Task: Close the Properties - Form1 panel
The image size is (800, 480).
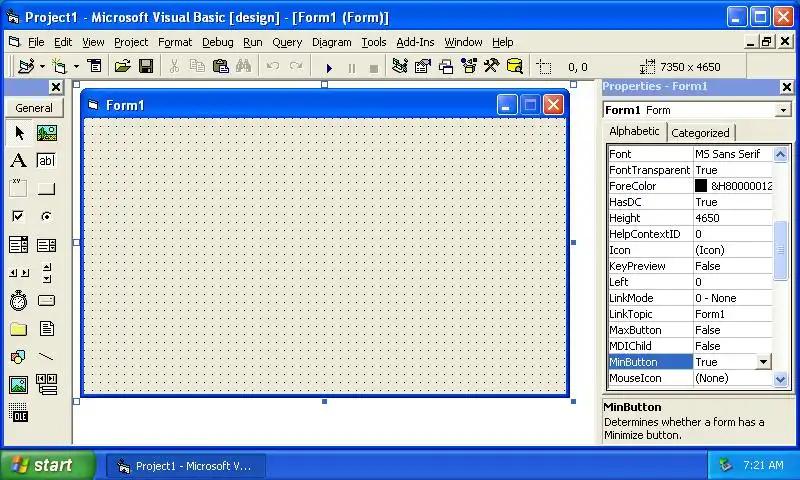Action: click(787, 87)
